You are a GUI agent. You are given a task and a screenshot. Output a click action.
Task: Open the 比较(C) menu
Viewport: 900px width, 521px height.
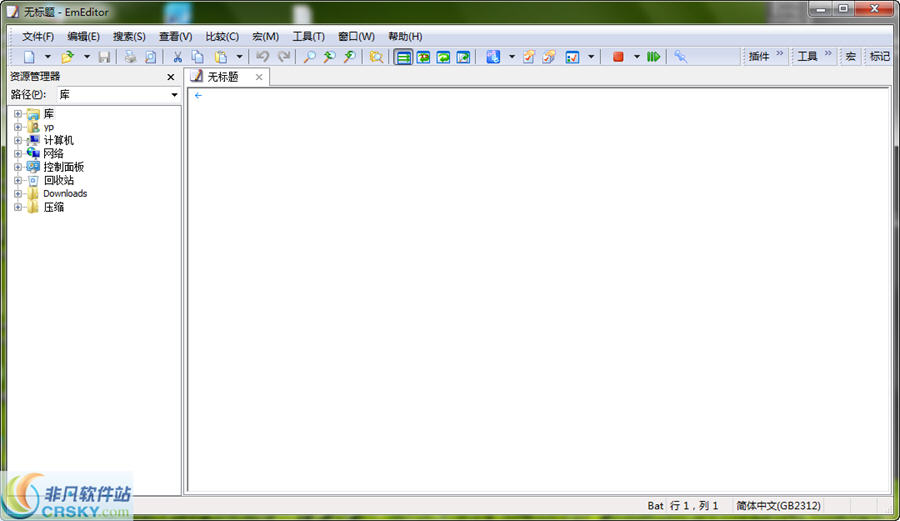pyautogui.click(x=222, y=36)
